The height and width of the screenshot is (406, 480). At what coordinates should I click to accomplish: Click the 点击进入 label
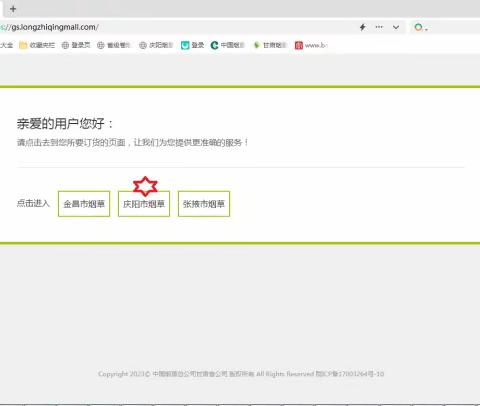[x=33, y=203]
